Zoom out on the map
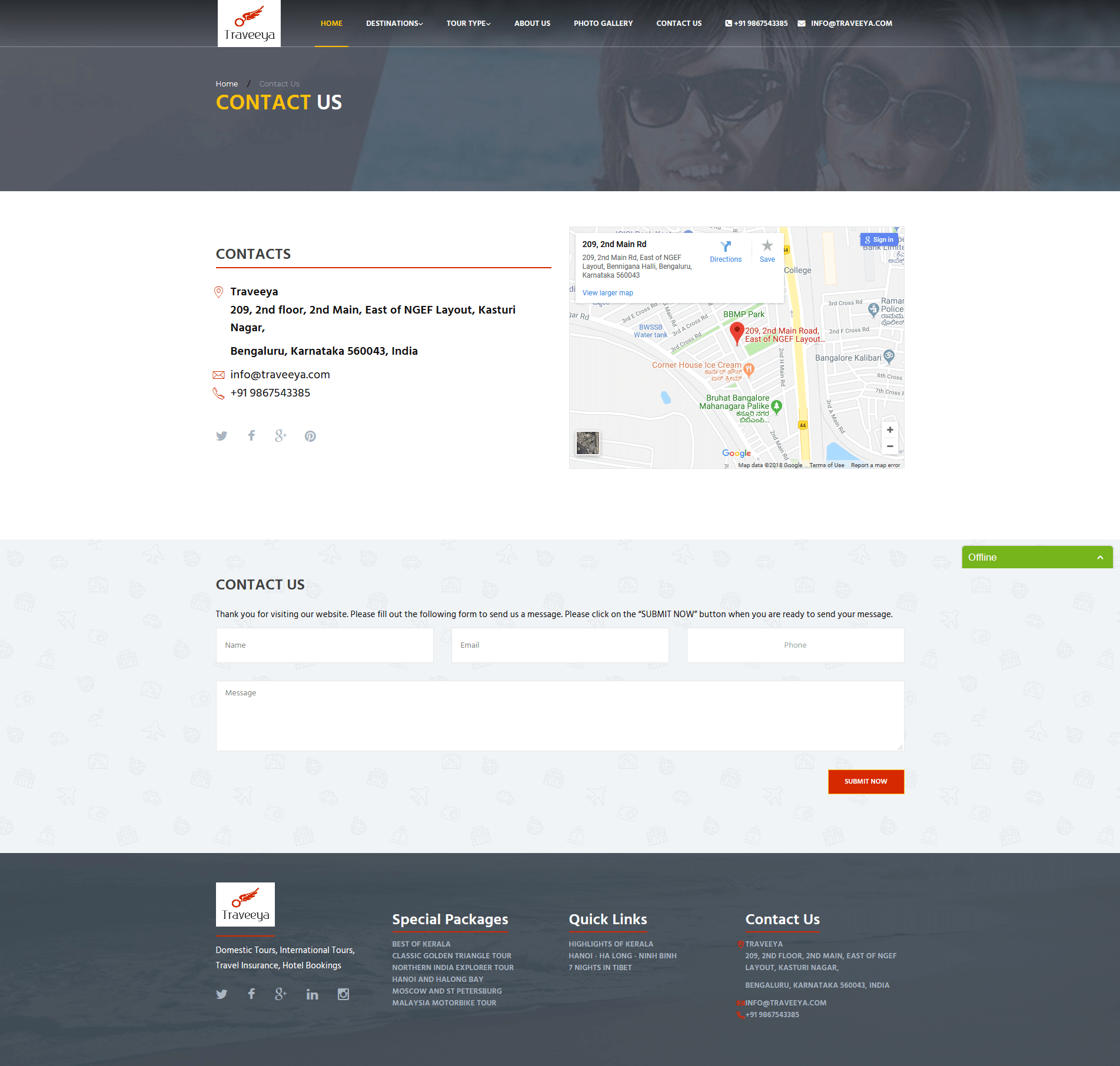 coord(890,447)
